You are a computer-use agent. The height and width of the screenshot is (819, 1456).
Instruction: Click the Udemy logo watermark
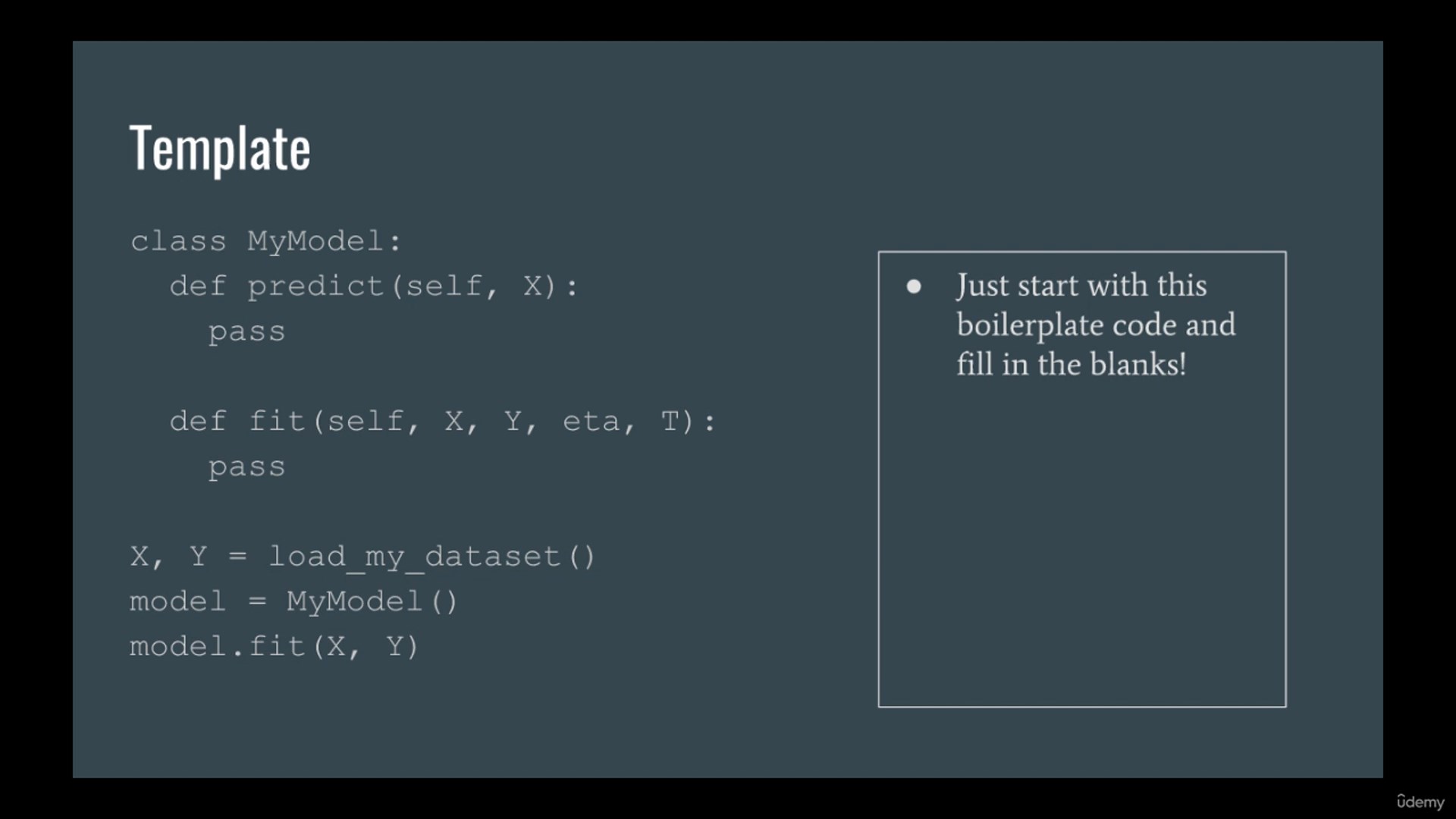pos(1420,802)
